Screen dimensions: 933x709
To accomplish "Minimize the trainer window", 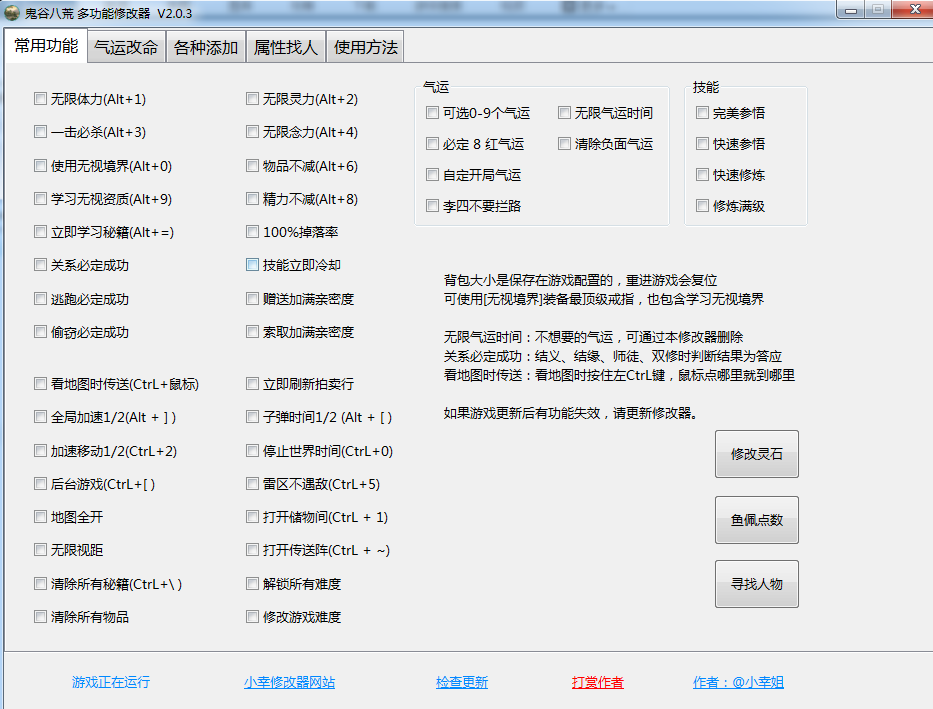I will tap(851, 10).
